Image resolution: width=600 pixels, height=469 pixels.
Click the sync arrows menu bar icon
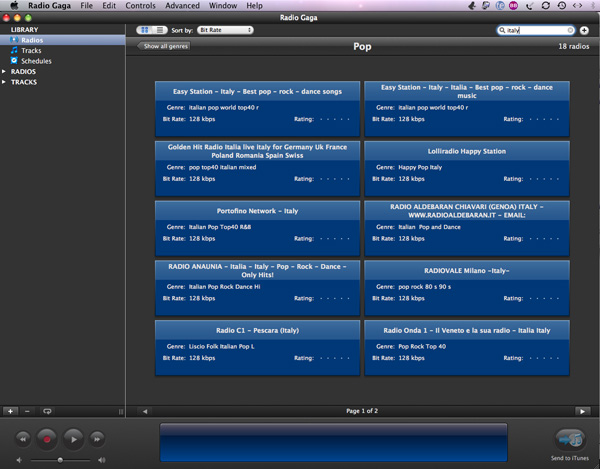pyautogui.click(x=546, y=5)
